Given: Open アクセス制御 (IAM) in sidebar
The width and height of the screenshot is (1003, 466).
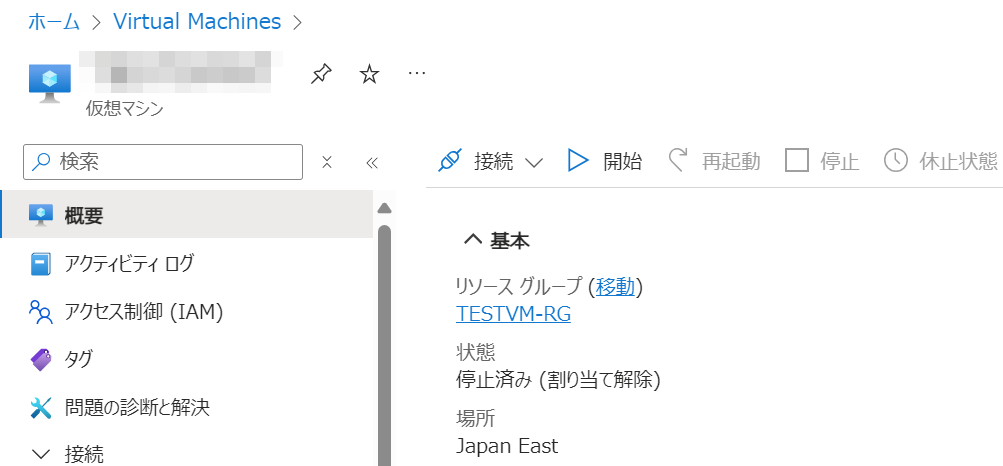Looking at the screenshot, I should (143, 312).
